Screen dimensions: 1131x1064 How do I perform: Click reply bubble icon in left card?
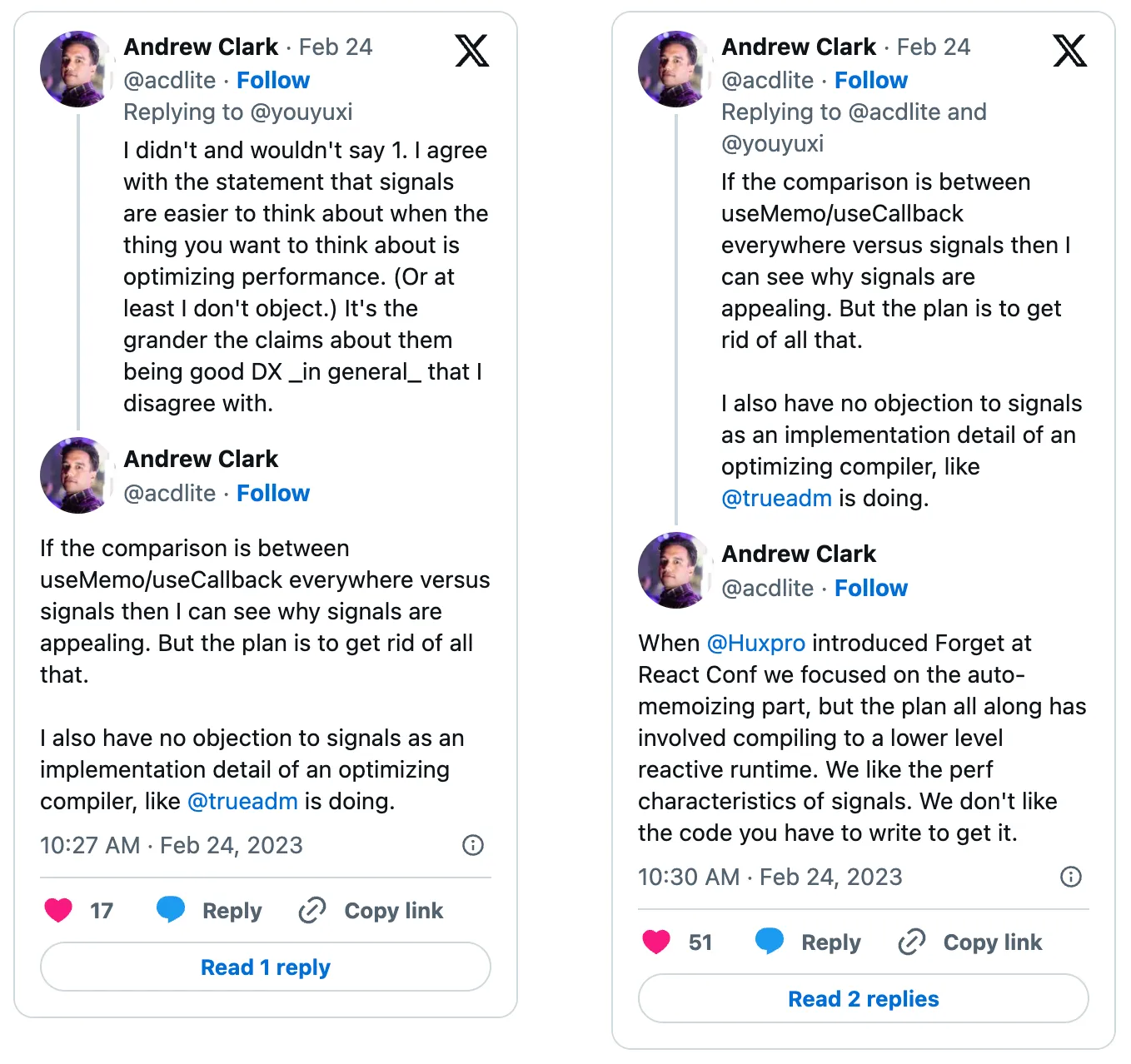pos(171,909)
